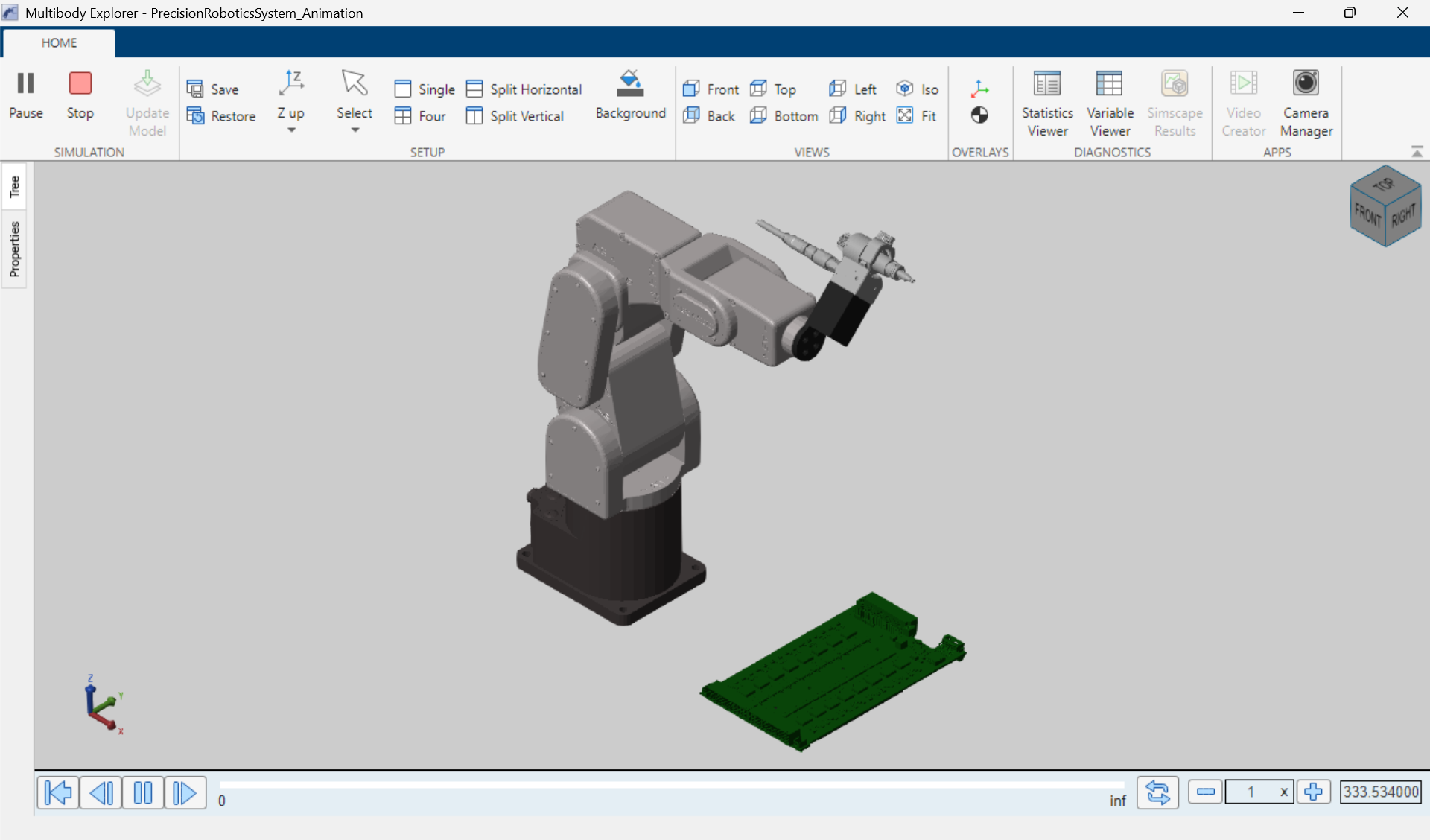1430x840 pixels.
Task: Pause the running simulation
Action: pyautogui.click(x=26, y=95)
